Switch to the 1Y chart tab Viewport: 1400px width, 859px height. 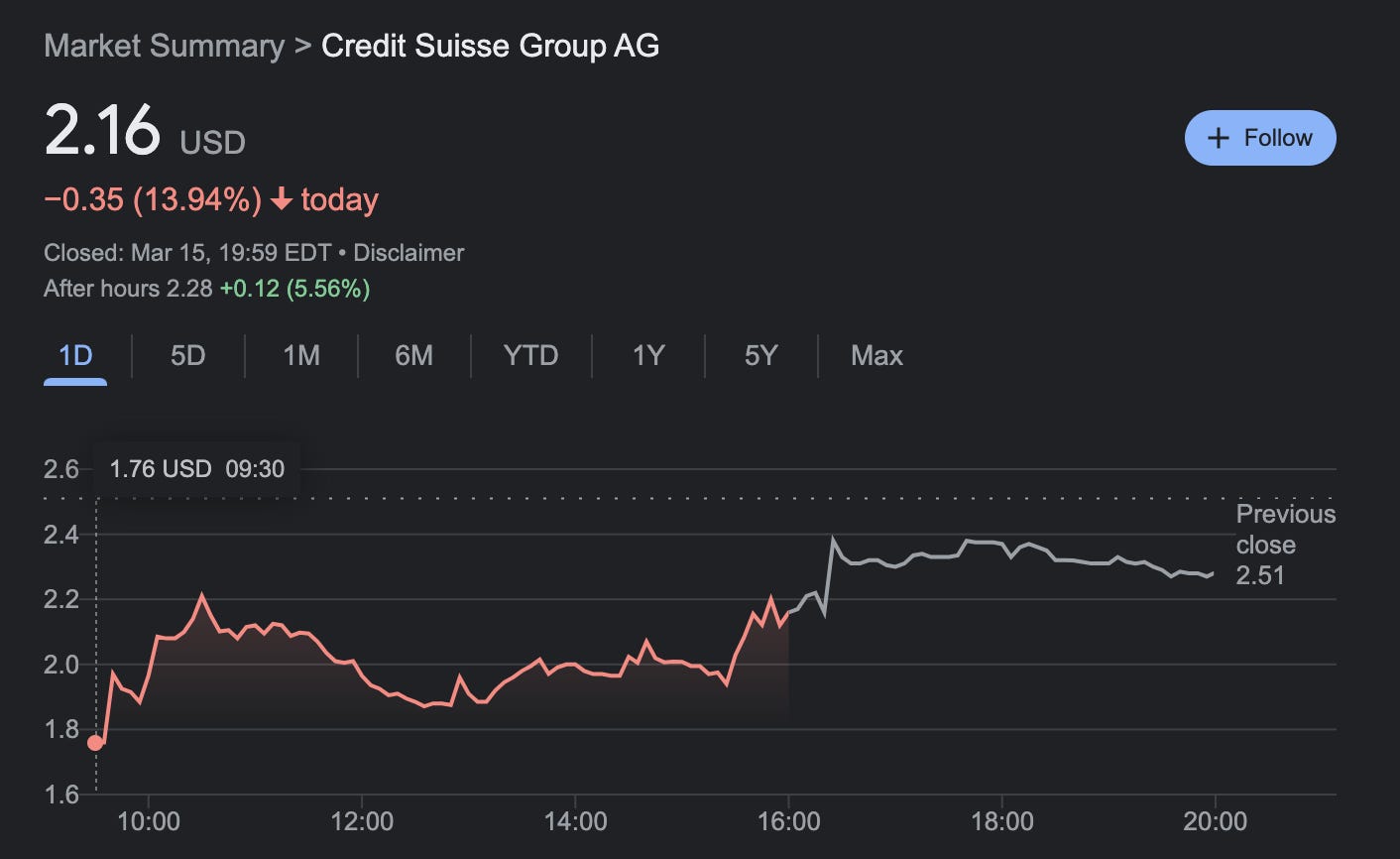tap(644, 355)
